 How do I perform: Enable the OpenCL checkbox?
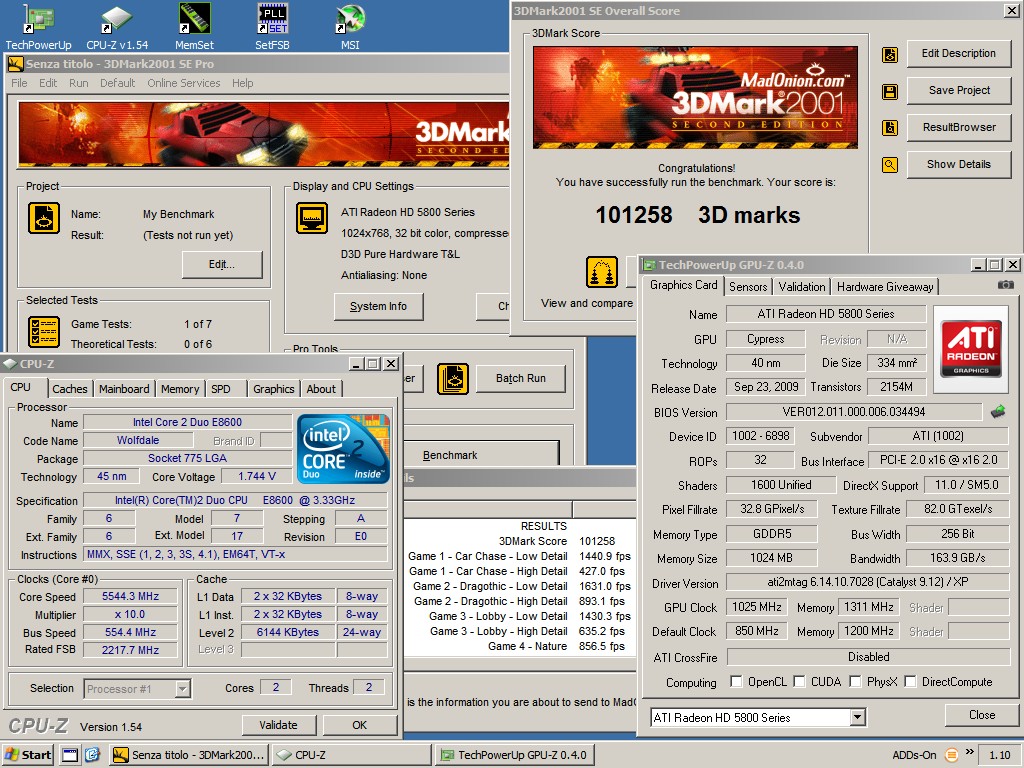(736, 682)
